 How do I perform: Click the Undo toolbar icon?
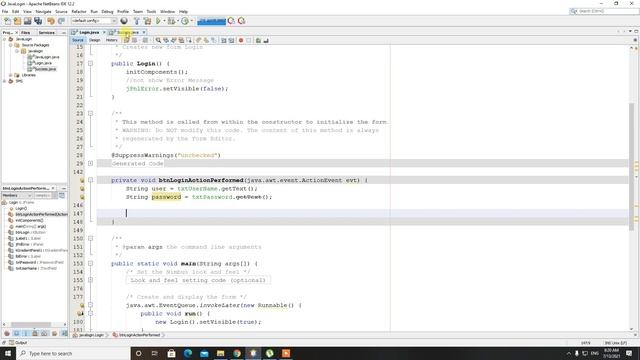click(x=51, y=21)
